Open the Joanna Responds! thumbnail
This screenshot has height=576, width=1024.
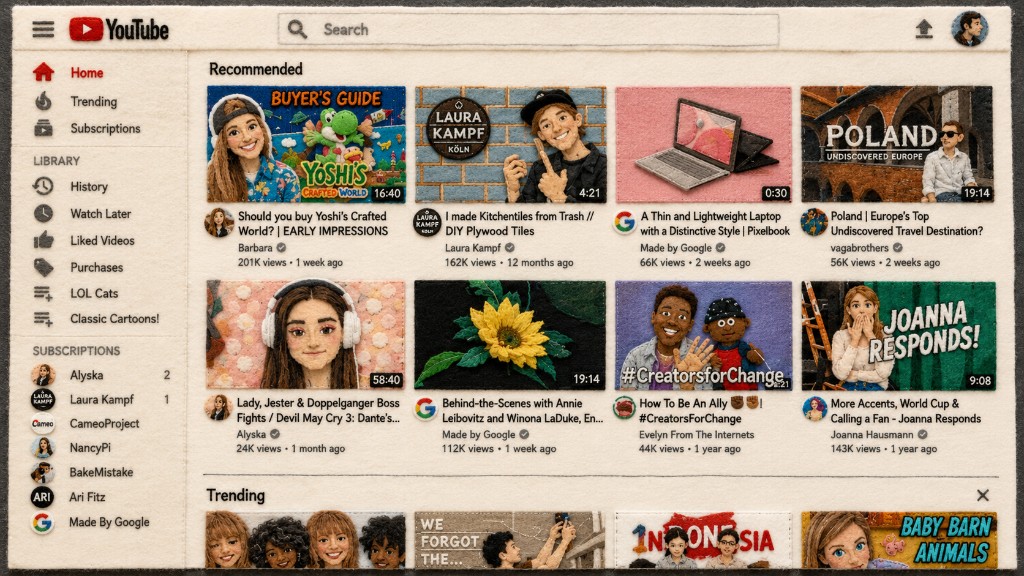point(899,335)
